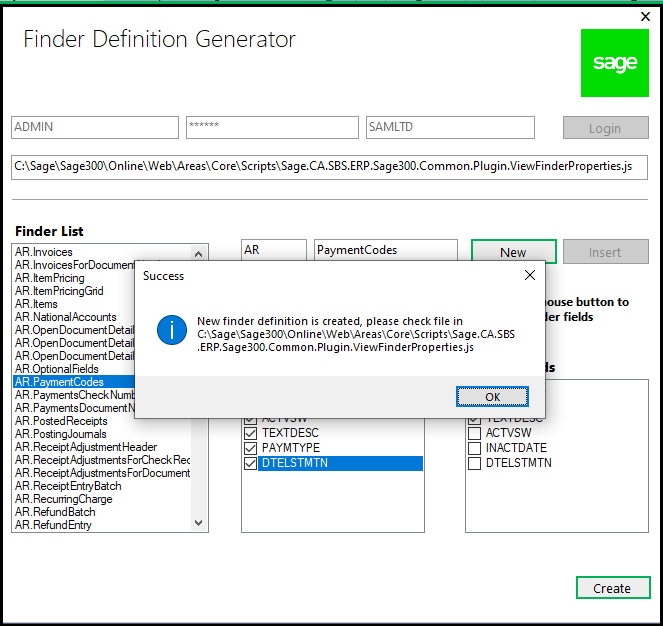Toggle the TEXTDESC checkbox in middle list
This screenshot has height=626, width=663.
click(250, 433)
